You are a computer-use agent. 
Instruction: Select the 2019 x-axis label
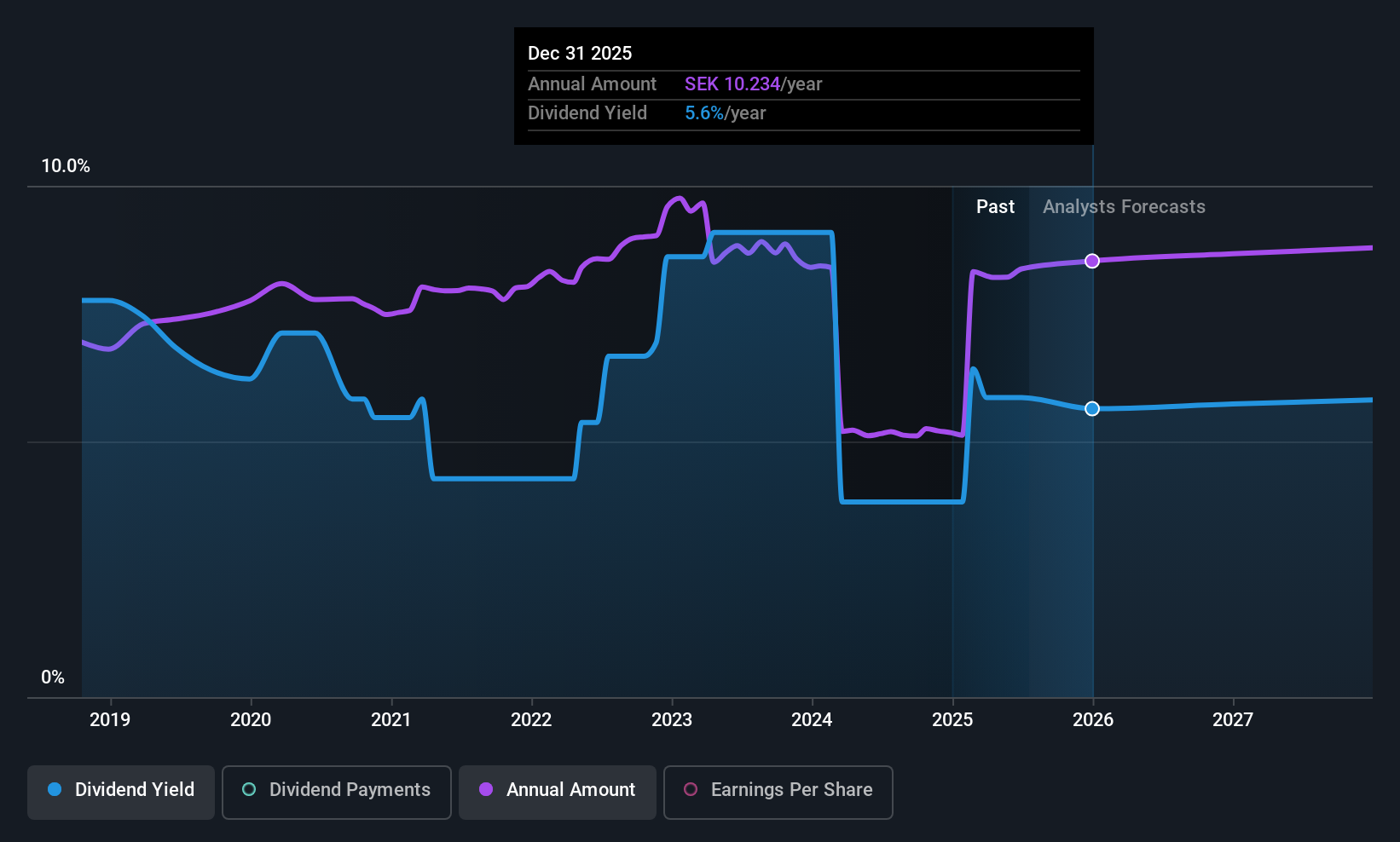[110, 720]
